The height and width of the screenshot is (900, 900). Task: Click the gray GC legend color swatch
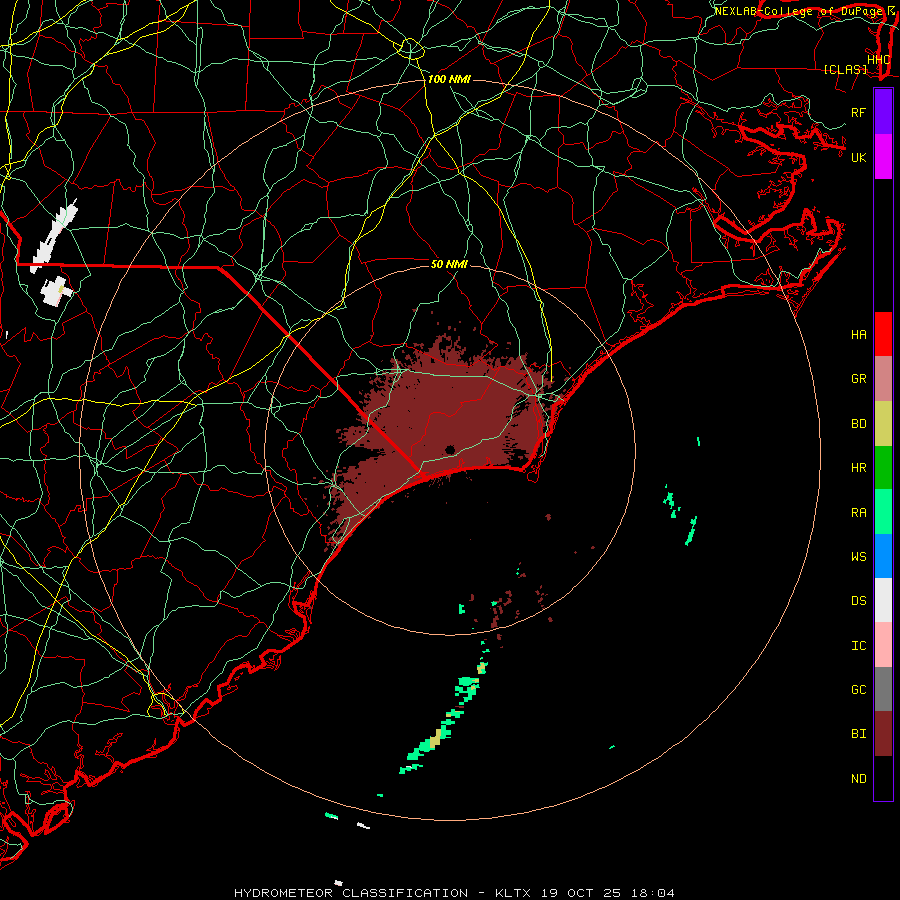pyautogui.click(x=883, y=689)
